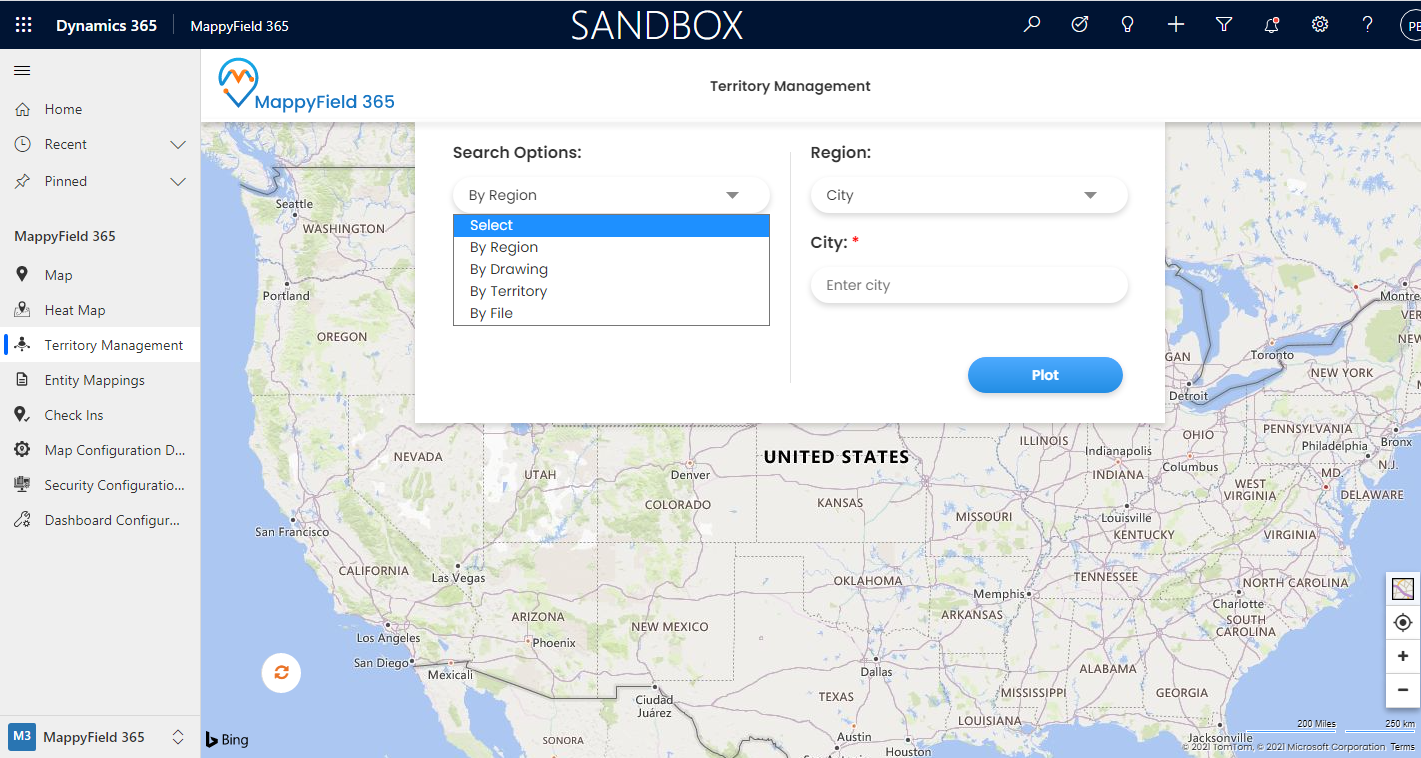Click the advanced find filter icon

[x=1224, y=25]
